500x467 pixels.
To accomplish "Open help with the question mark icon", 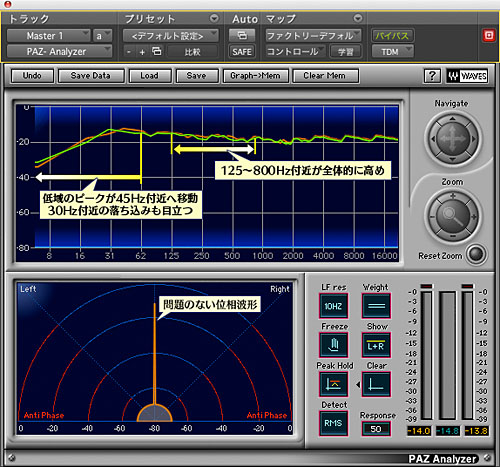I will 432,76.
